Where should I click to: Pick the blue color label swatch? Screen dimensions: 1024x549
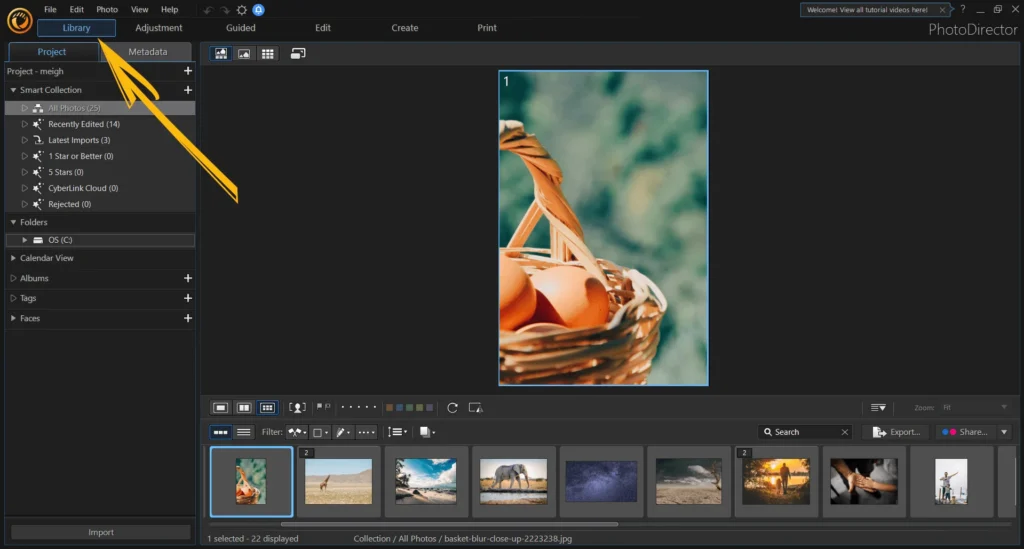tap(400, 408)
